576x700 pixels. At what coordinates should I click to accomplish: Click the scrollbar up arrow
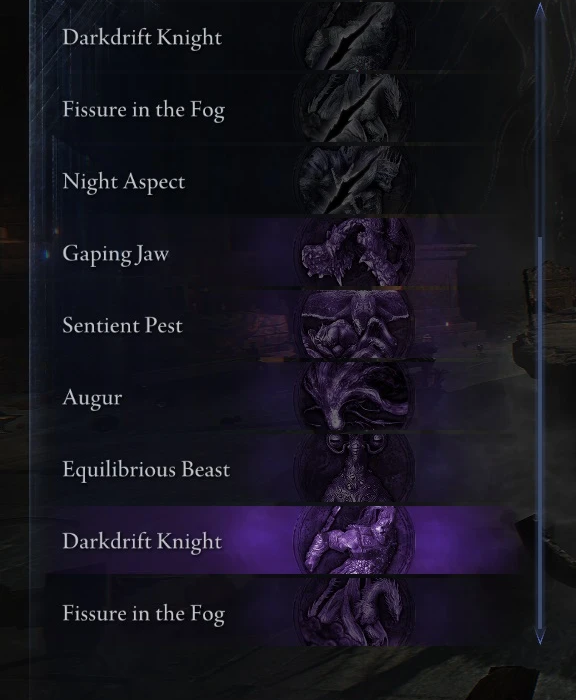(540, 9)
